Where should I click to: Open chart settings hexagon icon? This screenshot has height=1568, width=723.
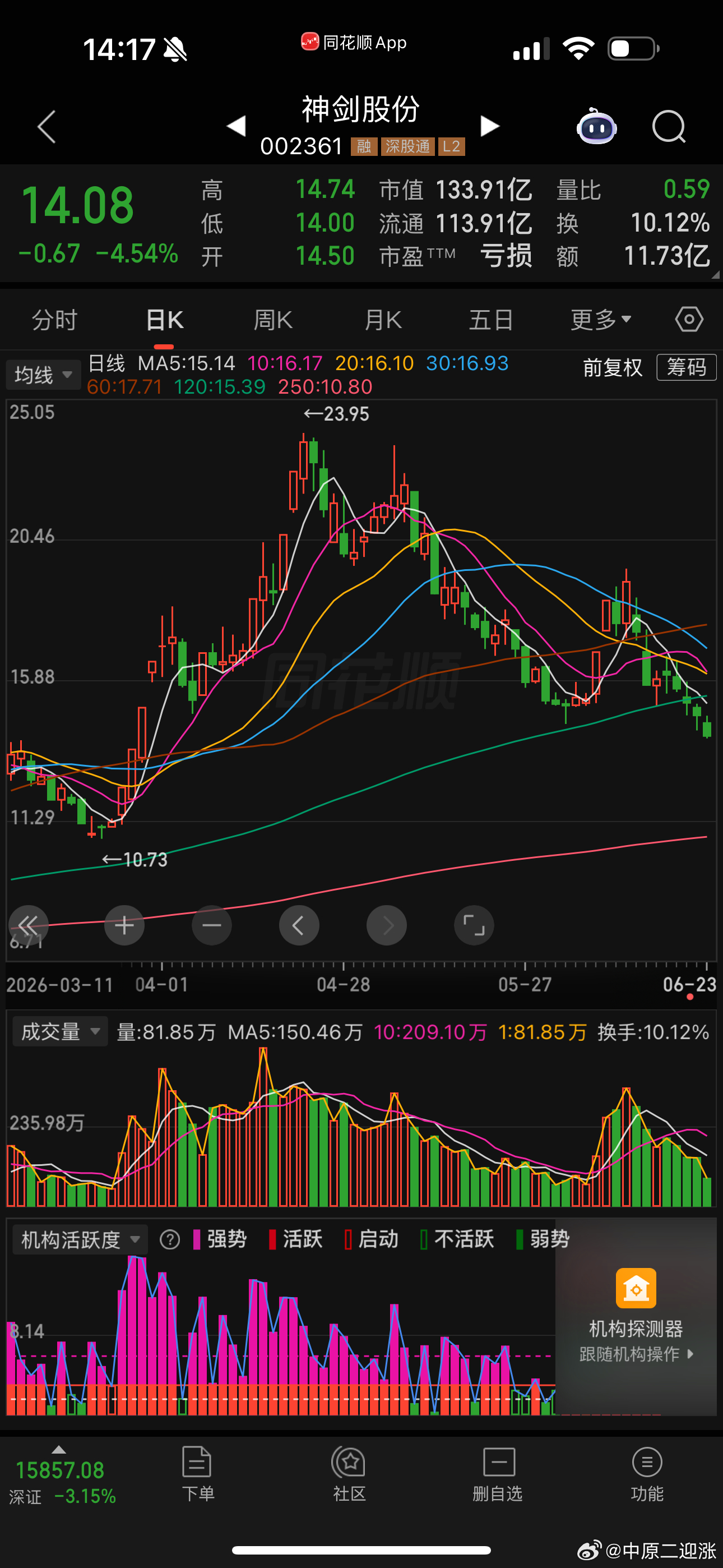[x=689, y=319]
